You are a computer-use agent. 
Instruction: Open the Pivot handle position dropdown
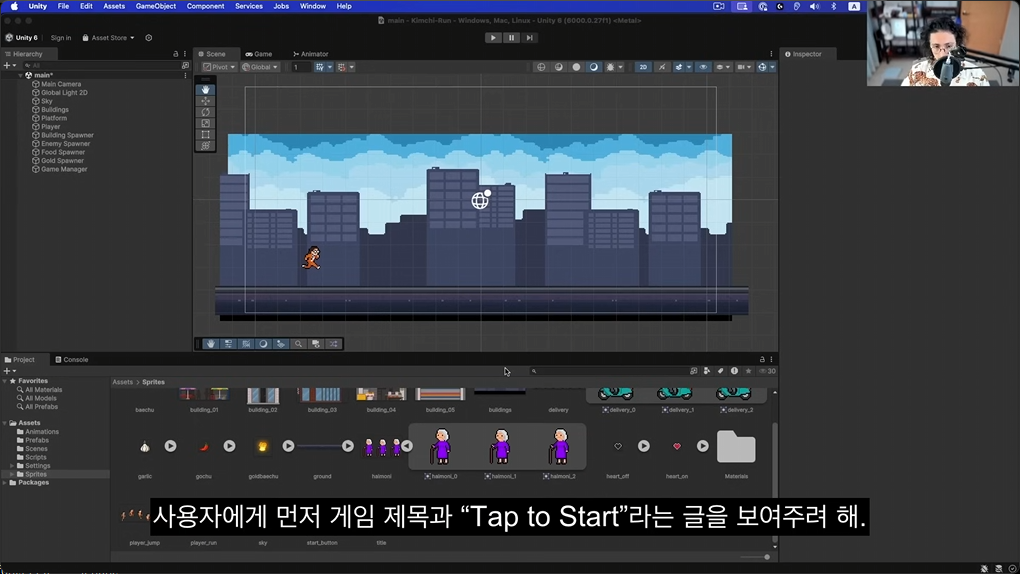pyautogui.click(x=219, y=67)
